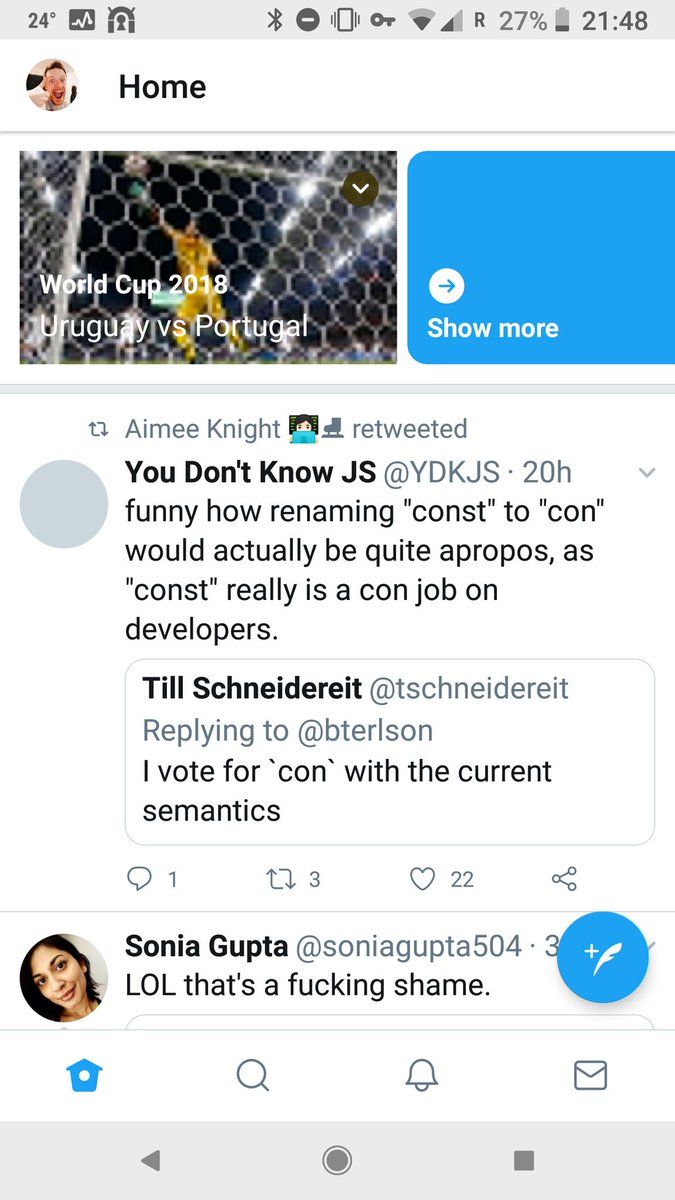
Task: Retweet the You Don't Know JS tweet
Action: (x=281, y=879)
